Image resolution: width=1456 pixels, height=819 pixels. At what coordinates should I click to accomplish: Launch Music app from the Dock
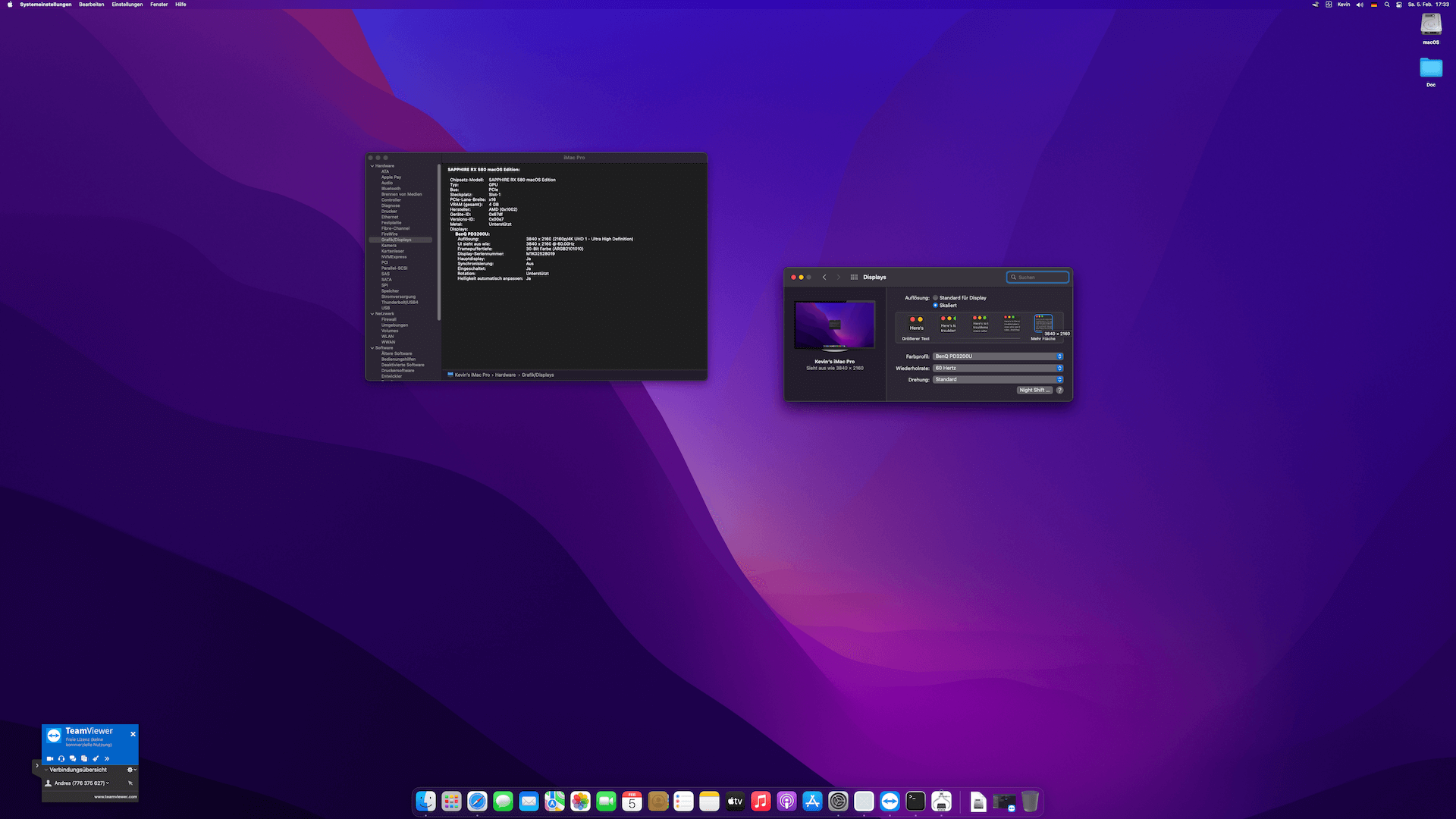click(x=761, y=801)
